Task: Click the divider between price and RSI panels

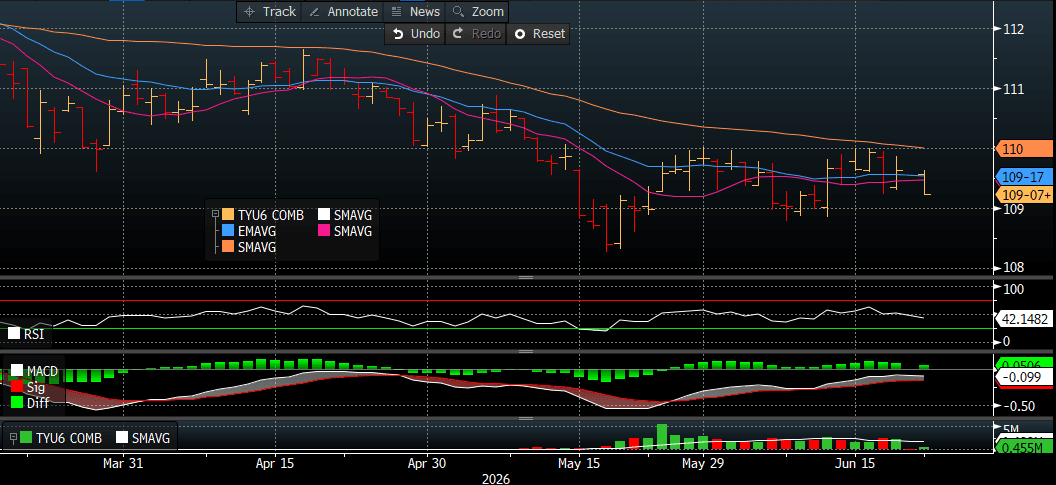Action: pos(525,278)
